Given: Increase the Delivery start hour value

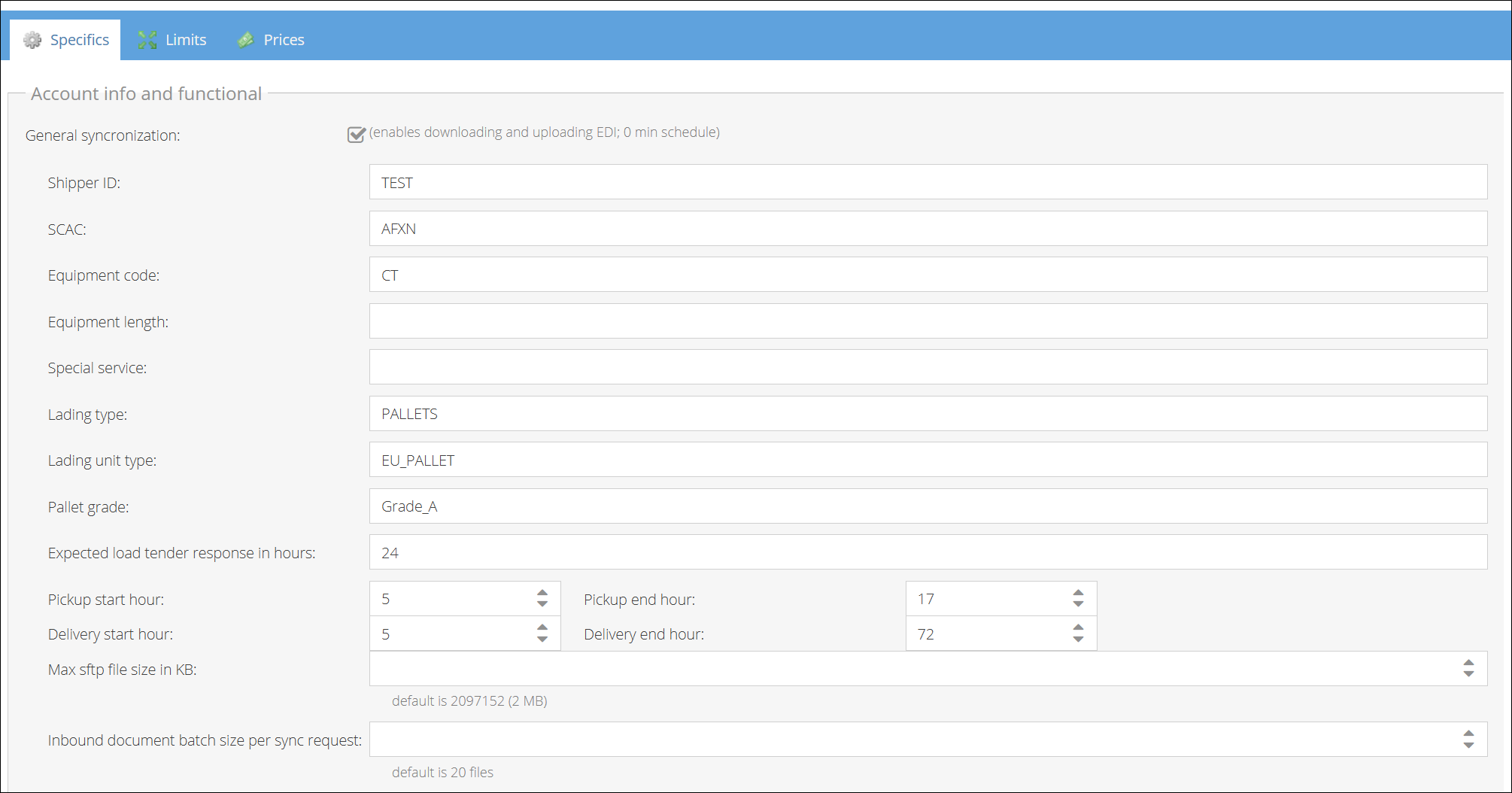Looking at the screenshot, I should 542,627.
